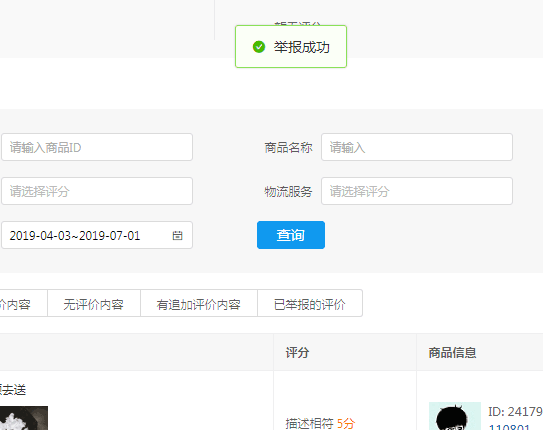Click the green success checkmark icon

[x=259, y=47]
